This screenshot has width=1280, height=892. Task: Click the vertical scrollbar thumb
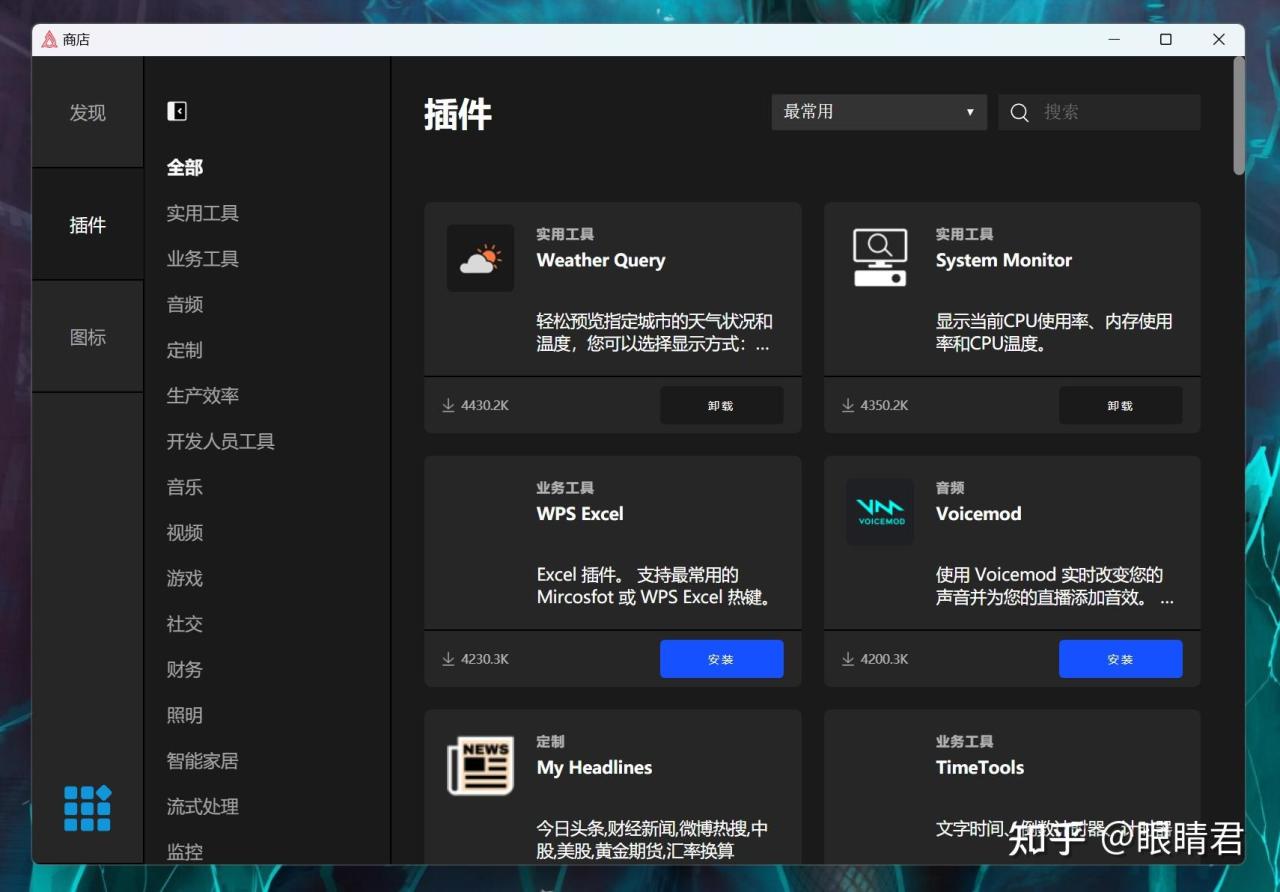(1239, 116)
